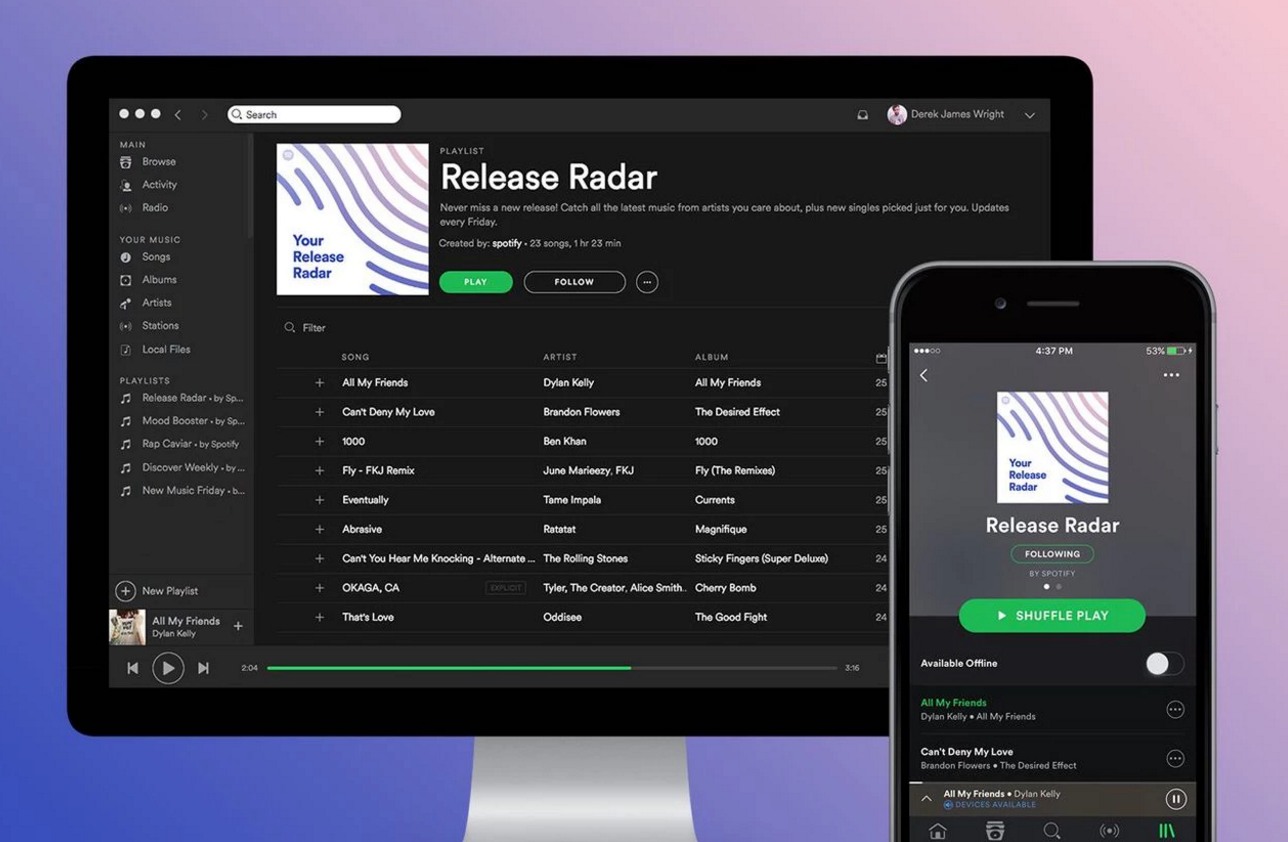Screen dimensions: 1288x842
Task: Click the Filter field above the track list
Action: pyautogui.click(x=305, y=328)
